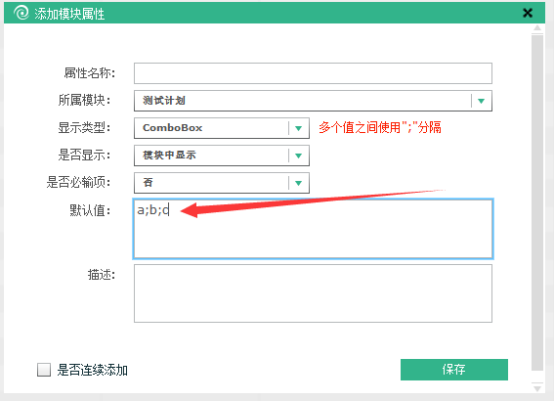Enable the 是否连续添加 checkbox

tap(44, 370)
